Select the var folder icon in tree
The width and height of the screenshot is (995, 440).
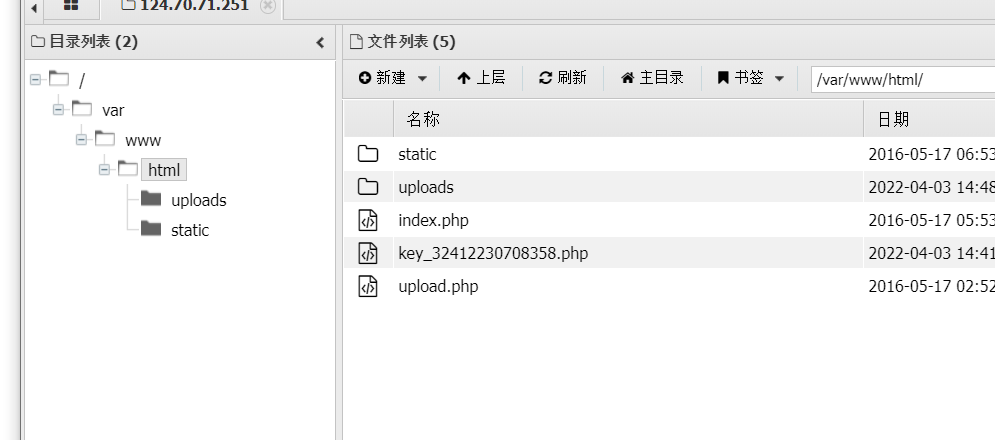coord(82,109)
